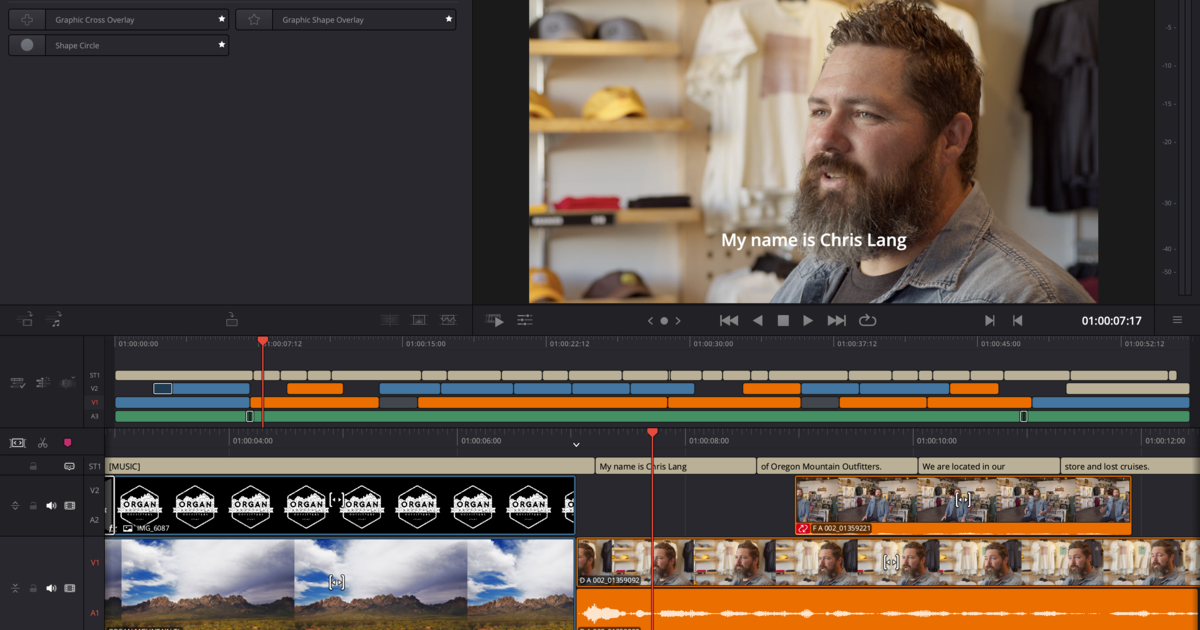Click the filmstrip icon on the V1 track header

pyautogui.click(x=69, y=587)
